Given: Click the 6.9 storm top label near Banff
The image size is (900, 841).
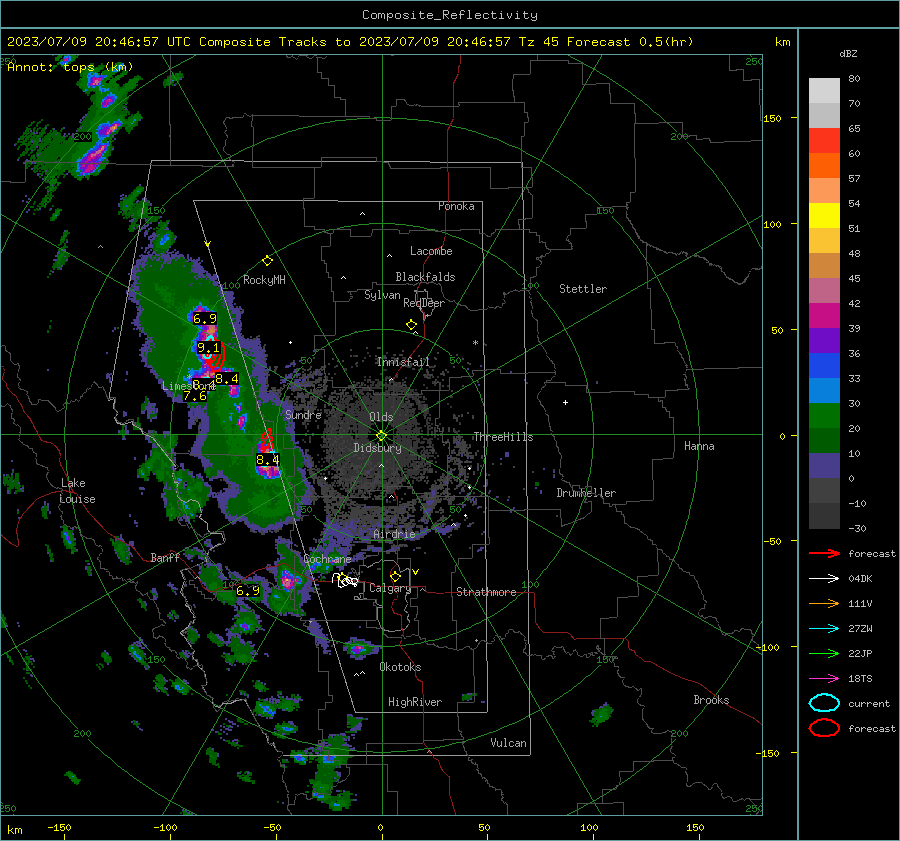Looking at the screenshot, I should 248,590.
